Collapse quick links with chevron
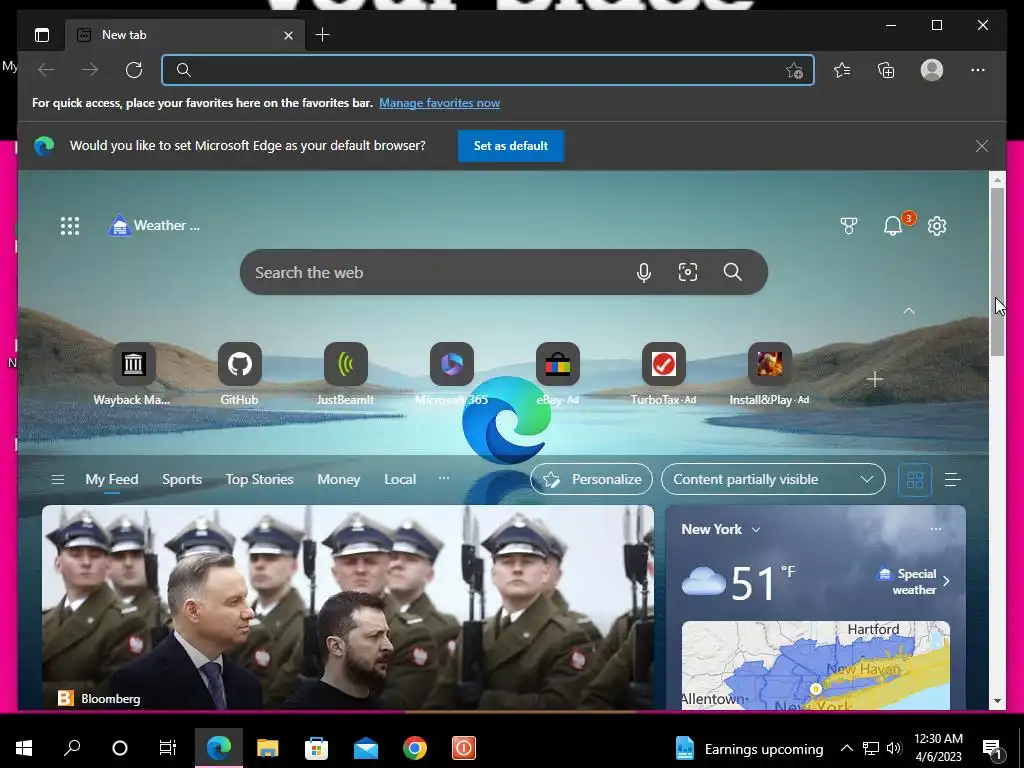The height and width of the screenshot is (768, 1024). point(909,312)
